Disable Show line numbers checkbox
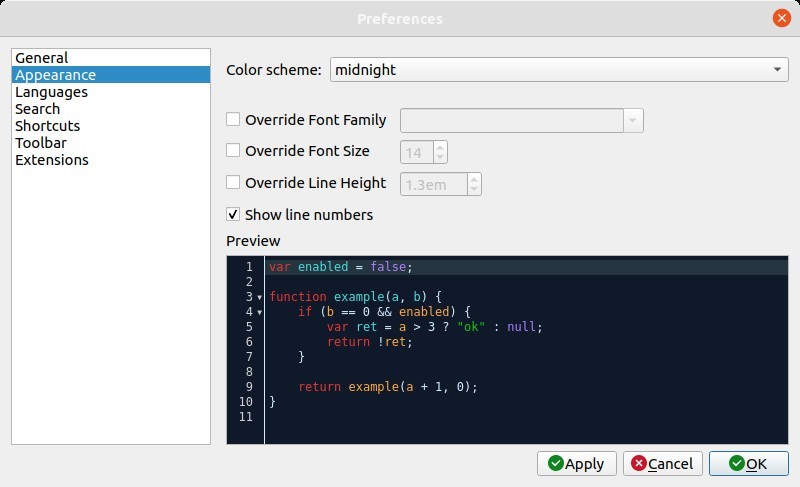800x487 pixels. click(233, 214)
